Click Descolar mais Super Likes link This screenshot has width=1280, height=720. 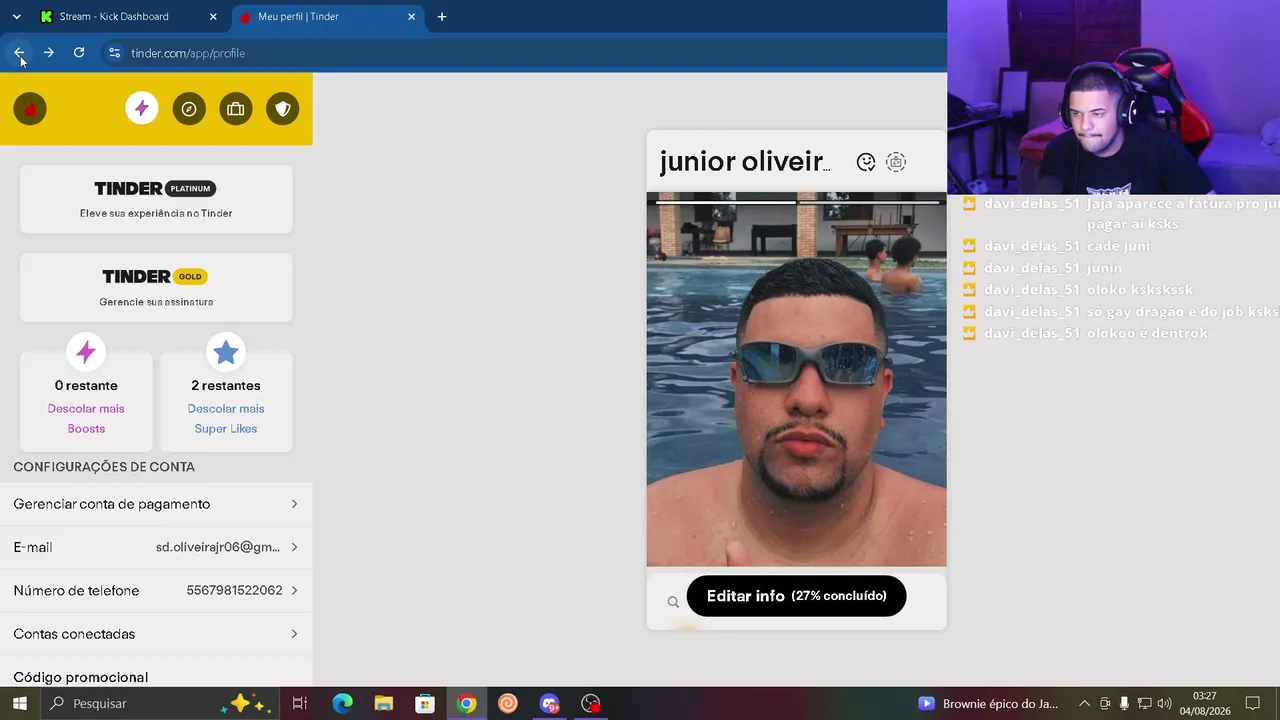coord(226,419)
